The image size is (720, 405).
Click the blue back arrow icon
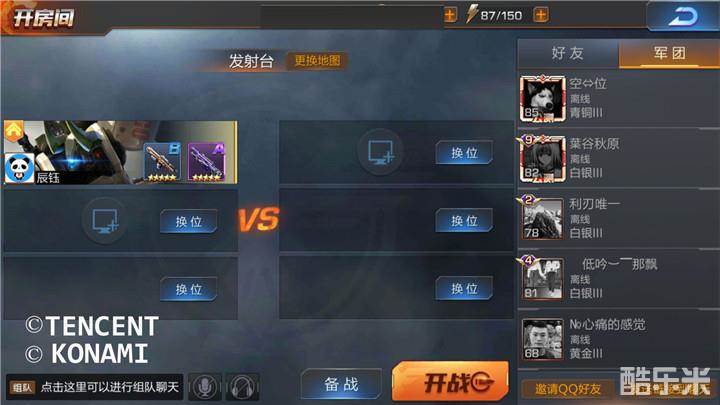coord(683,17)
